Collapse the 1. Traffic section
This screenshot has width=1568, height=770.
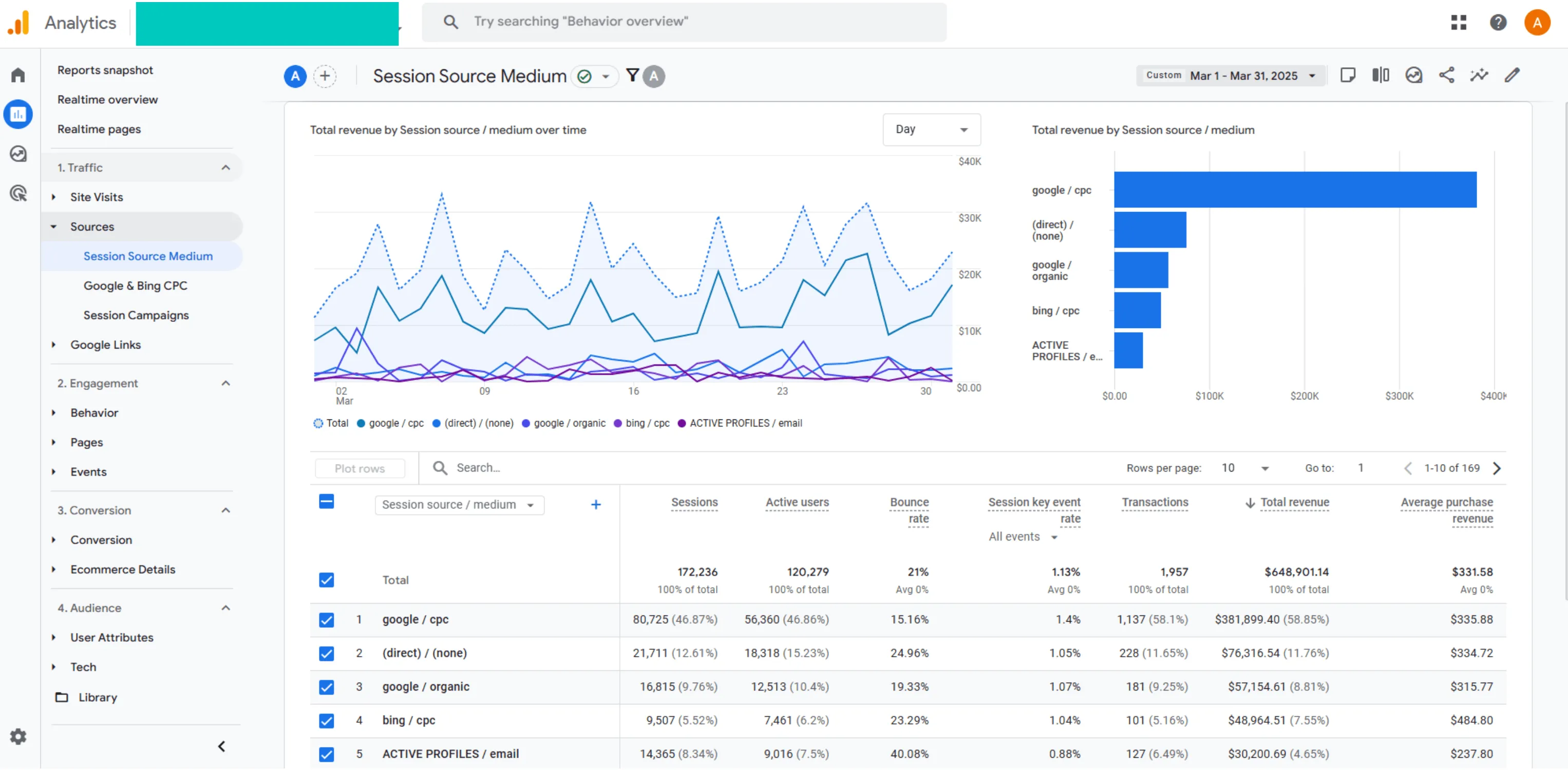226,168
